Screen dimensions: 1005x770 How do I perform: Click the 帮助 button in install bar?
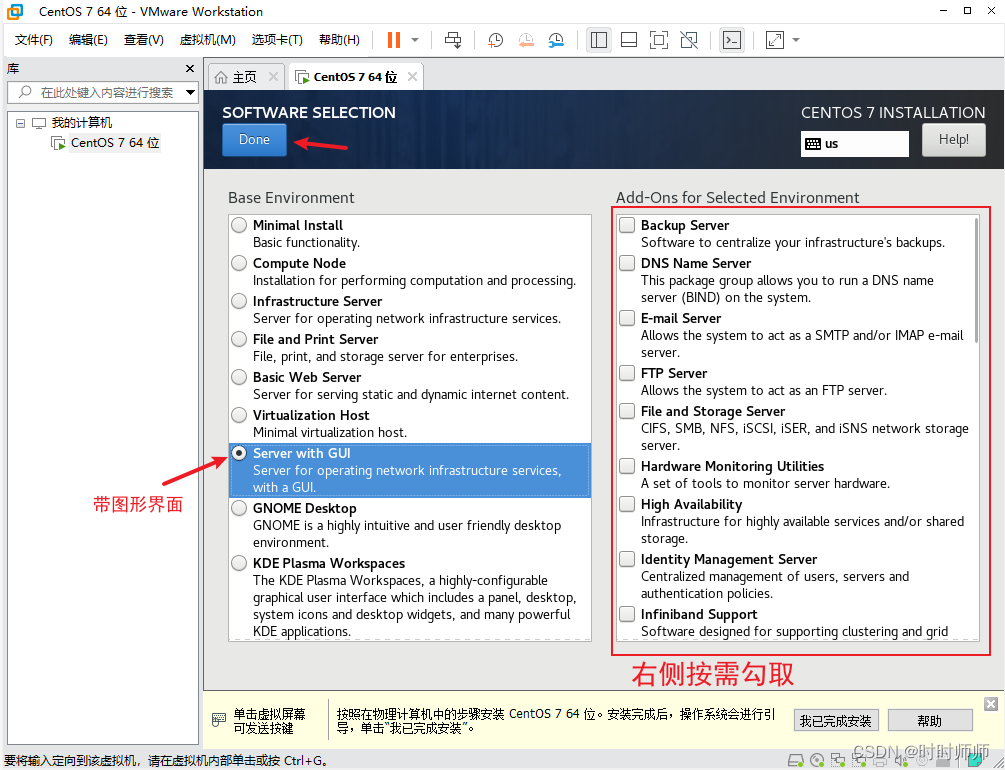[x=929, y=721]
